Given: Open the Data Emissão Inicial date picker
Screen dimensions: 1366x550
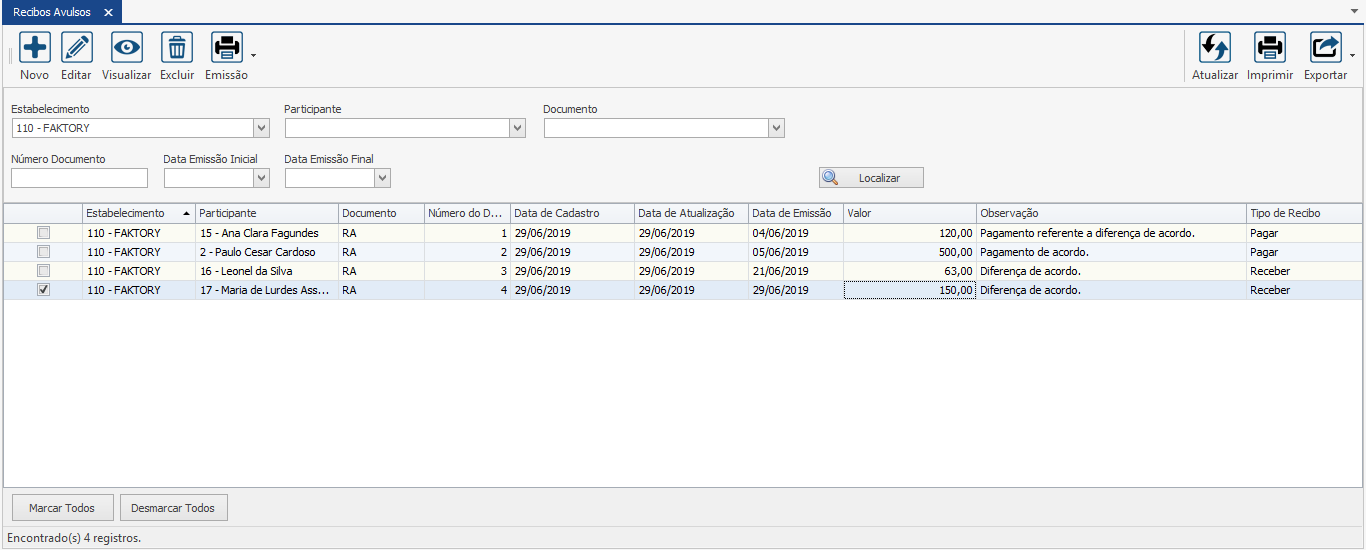Looking at the screenshot, I should (x=261, y=178).
